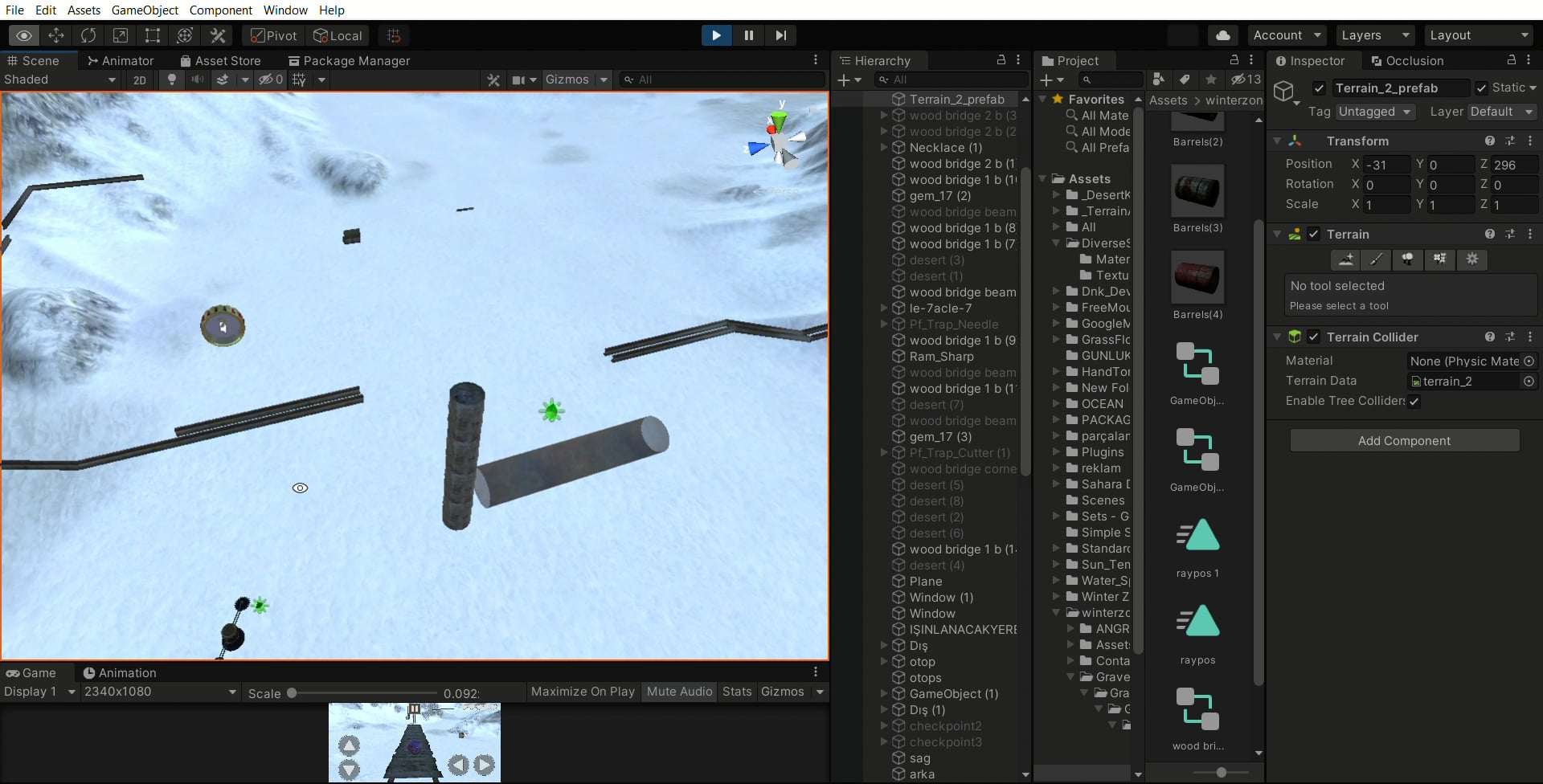
Task: Click the Add Component button
Action: pos(1405,440)
